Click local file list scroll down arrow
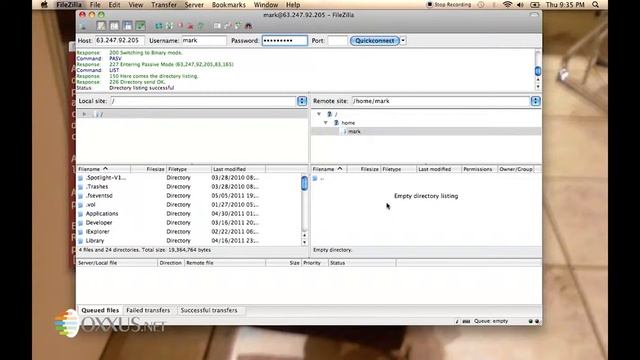The width and height of the screenshot is (640, 360). 304,242
